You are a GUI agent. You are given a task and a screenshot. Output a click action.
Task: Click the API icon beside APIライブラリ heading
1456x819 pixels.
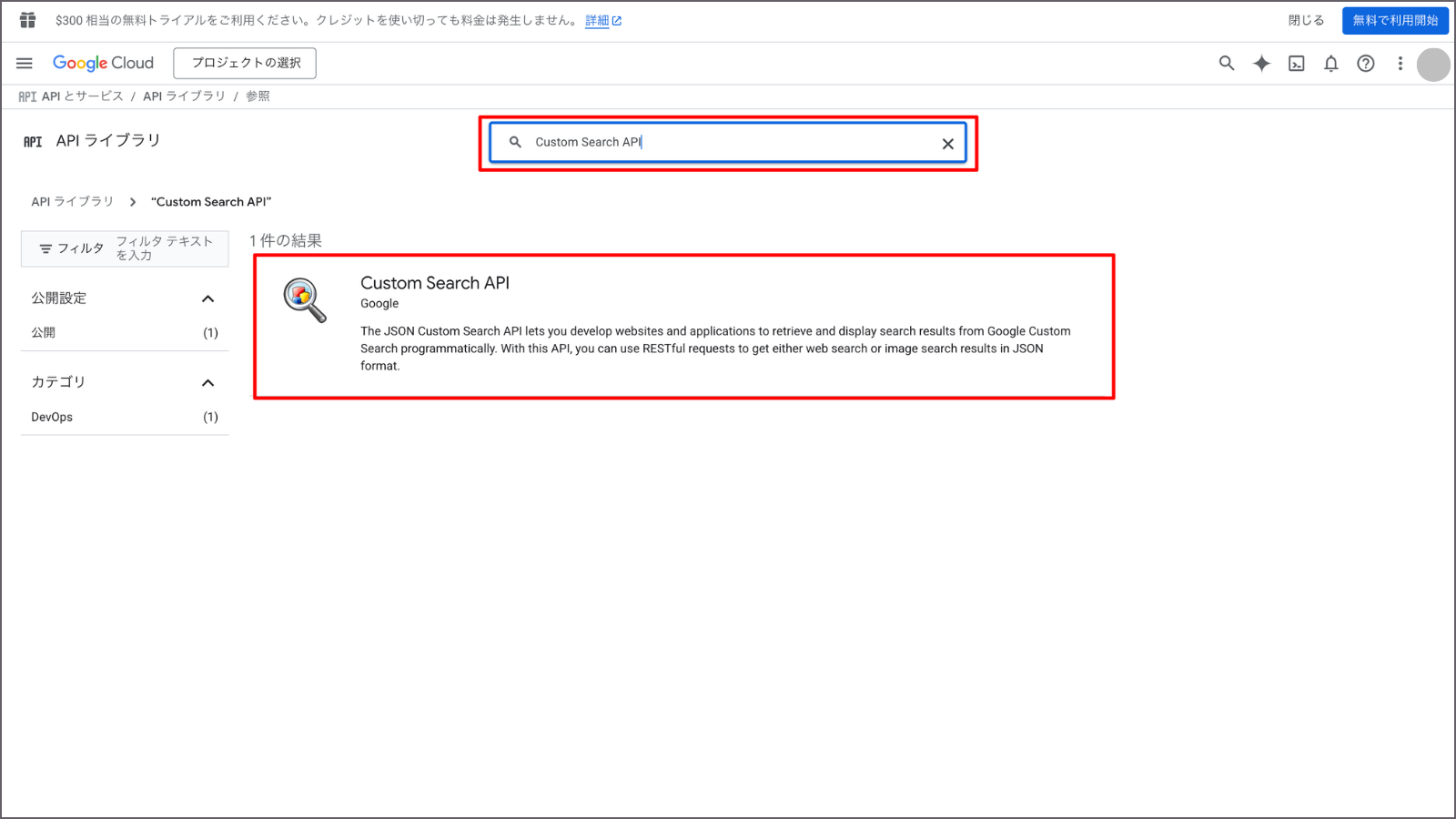pos(33,141)
